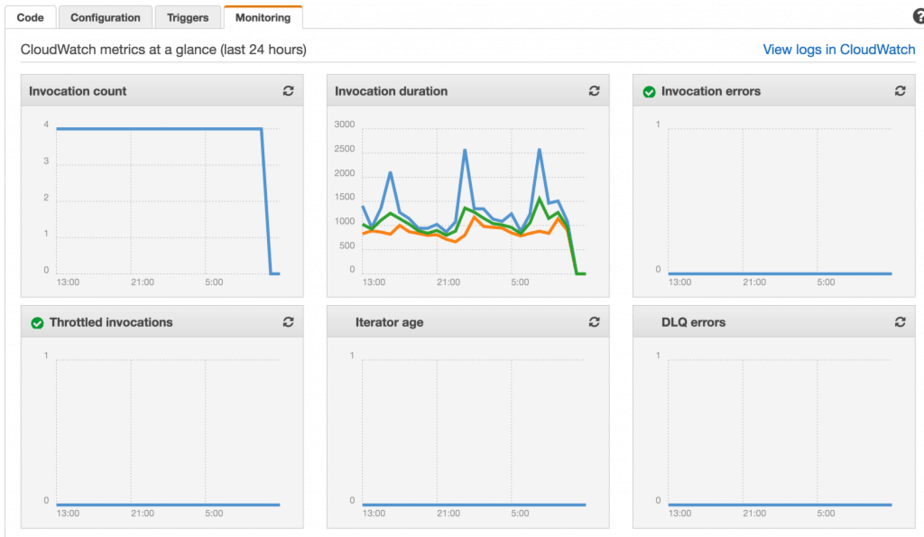The height and width of the screenshot is (537, 924).
Task: Refresh the DLQ errors chart
Action: point(900,322)
